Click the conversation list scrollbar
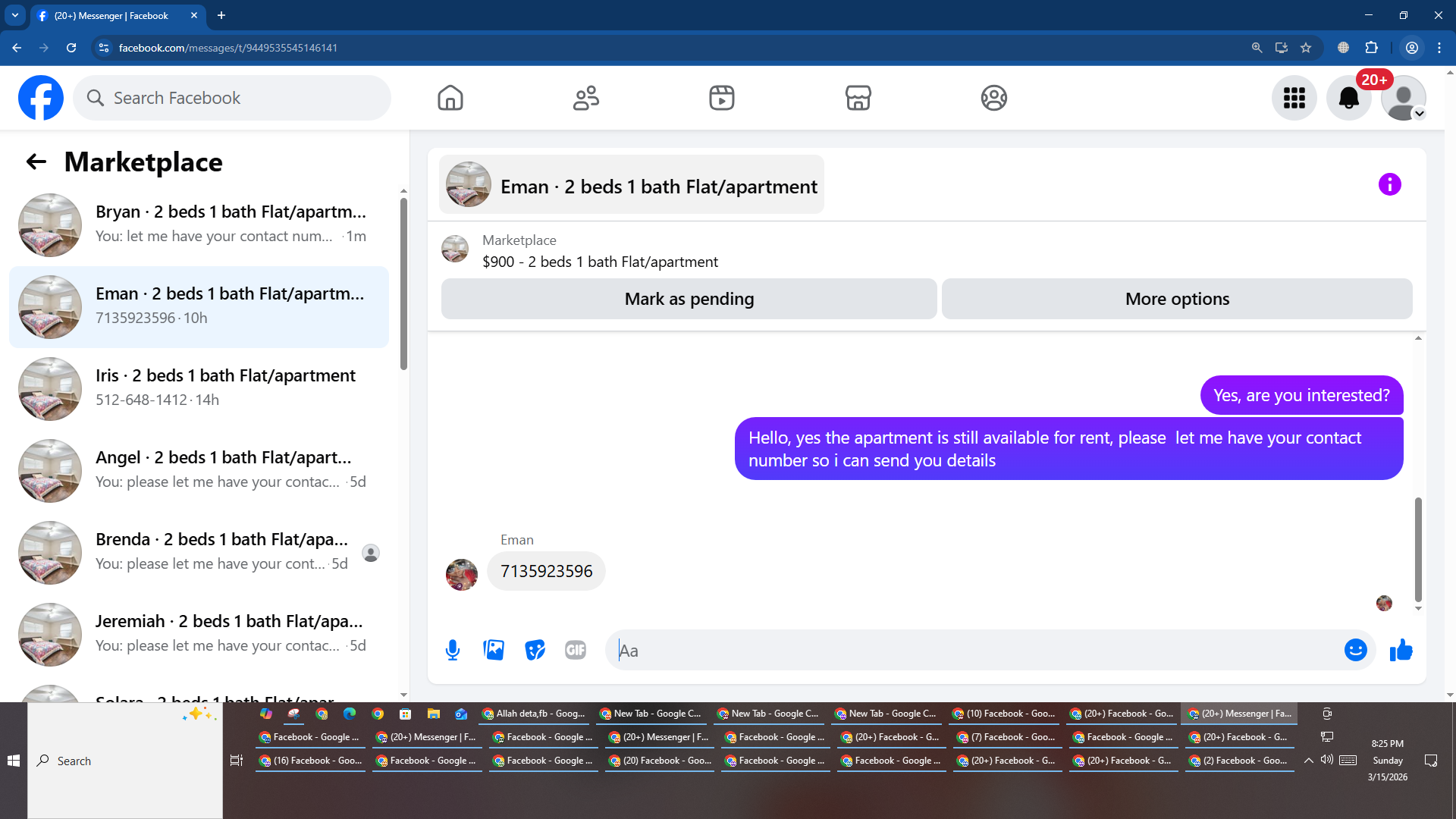The width and height of the screenshot is (1456, 819). 403,284
